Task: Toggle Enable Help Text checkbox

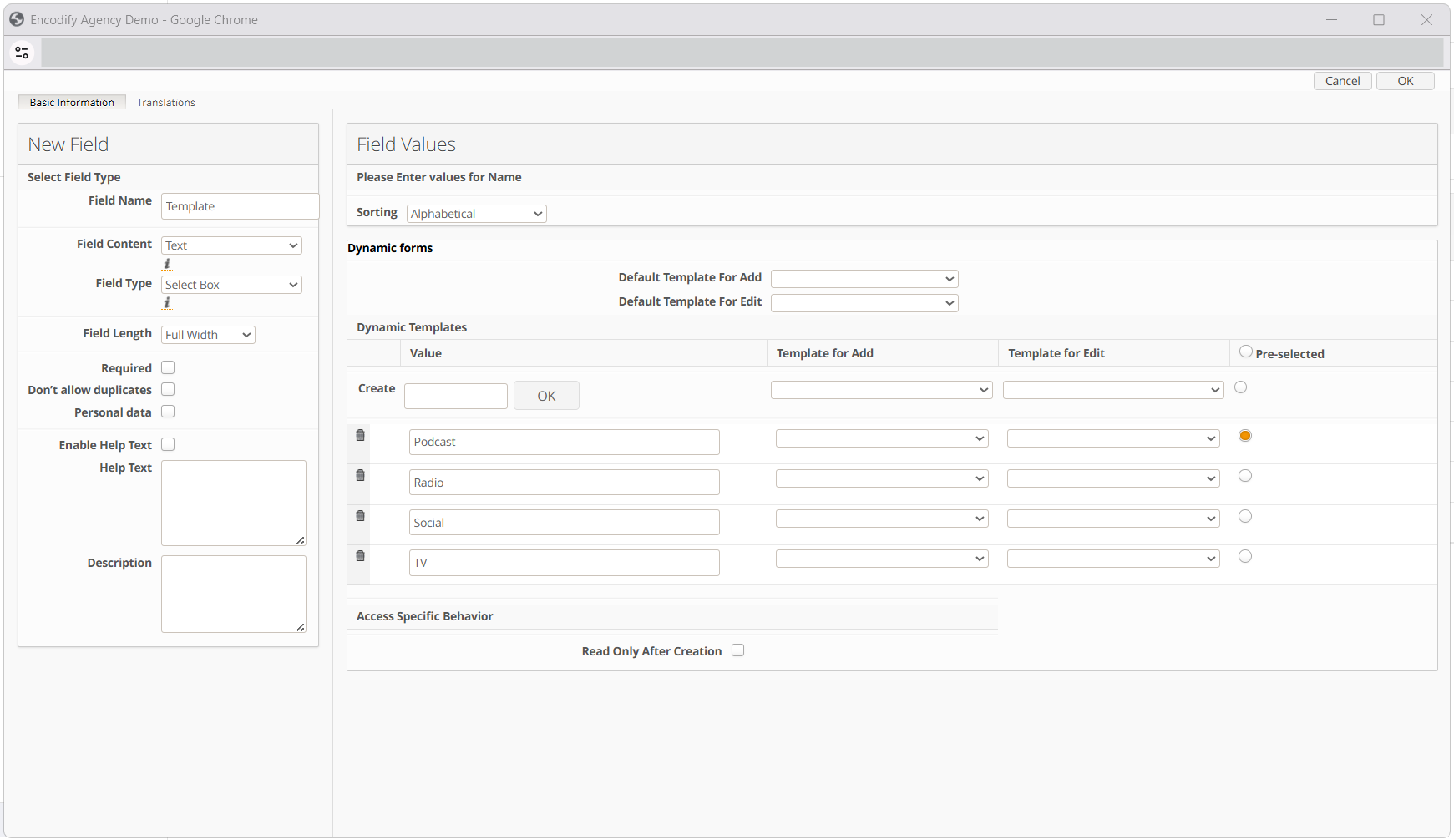Action: [x=168, y=444]
